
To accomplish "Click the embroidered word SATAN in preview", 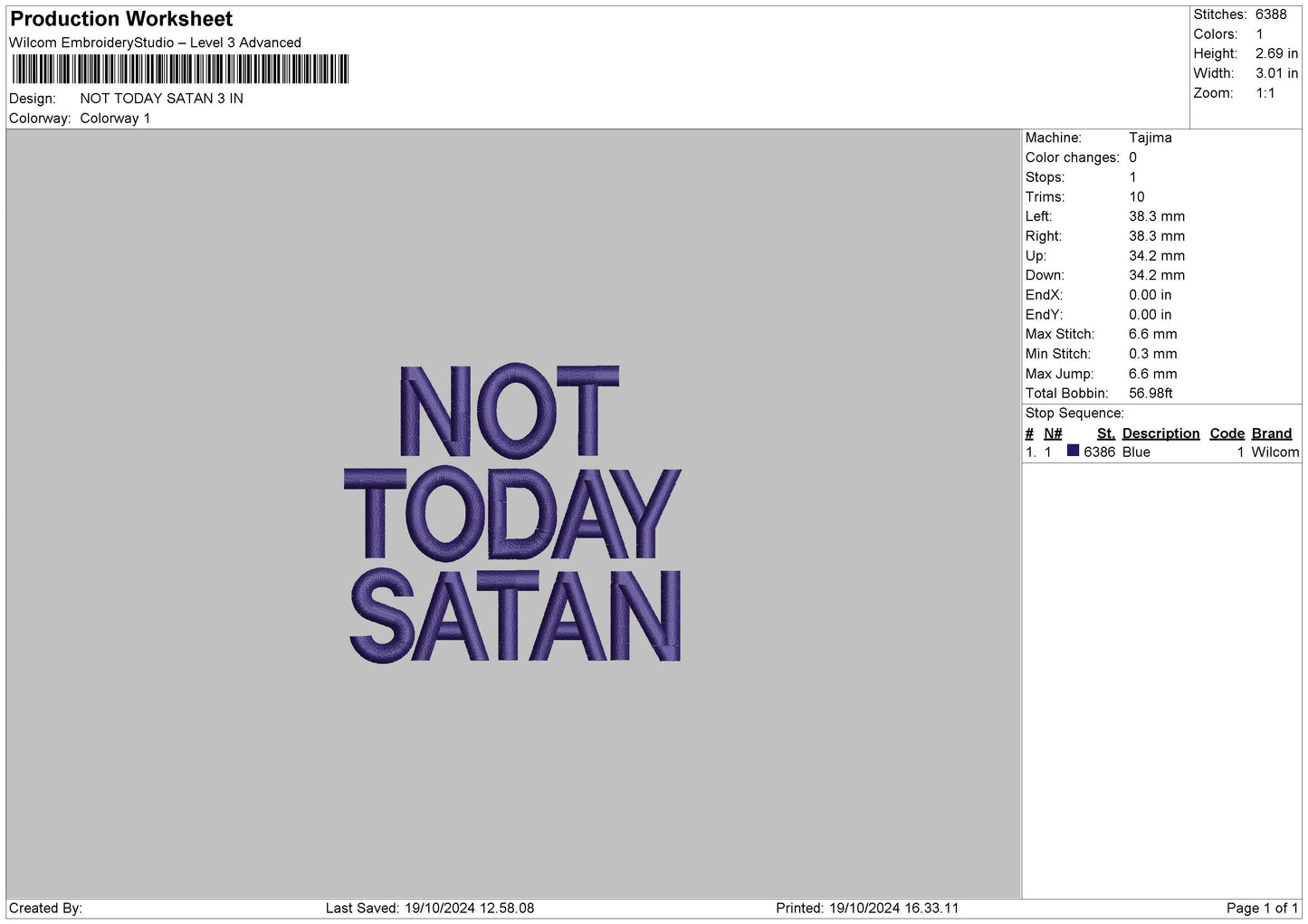I will click(x=515, y=615).
